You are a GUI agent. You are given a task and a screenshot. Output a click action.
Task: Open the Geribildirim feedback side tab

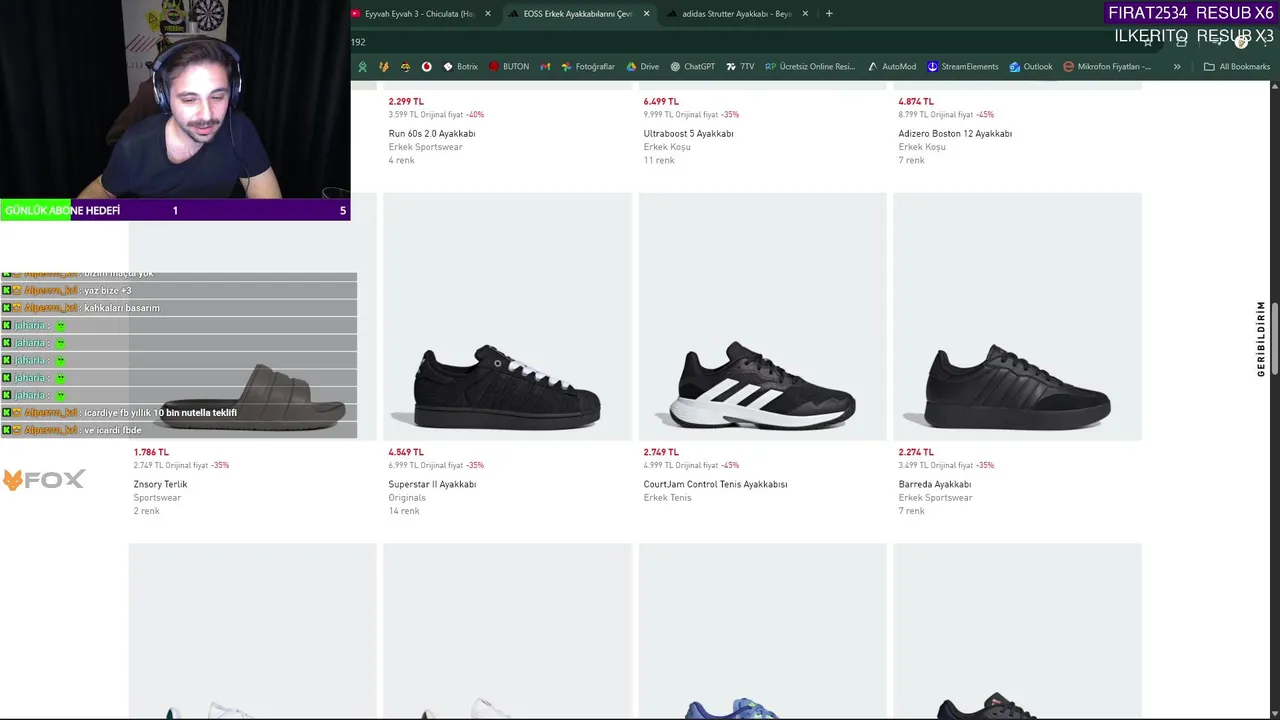(x=1261, y=338)
